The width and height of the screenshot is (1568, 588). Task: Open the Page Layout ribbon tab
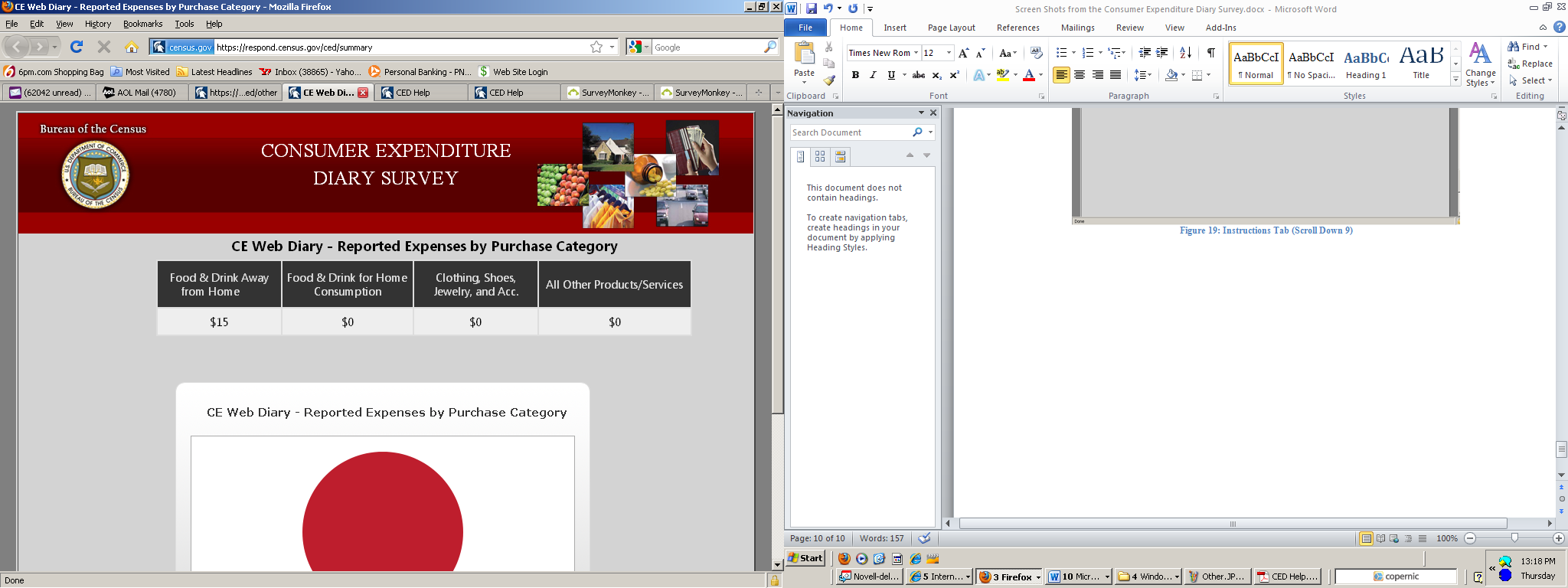951,28
